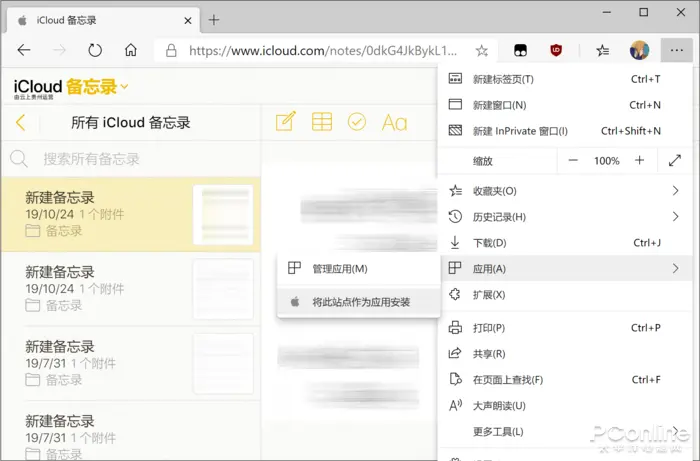
Task: Select 将此站点作为应用安装 menu entry
Action: [x=359, y=302]
